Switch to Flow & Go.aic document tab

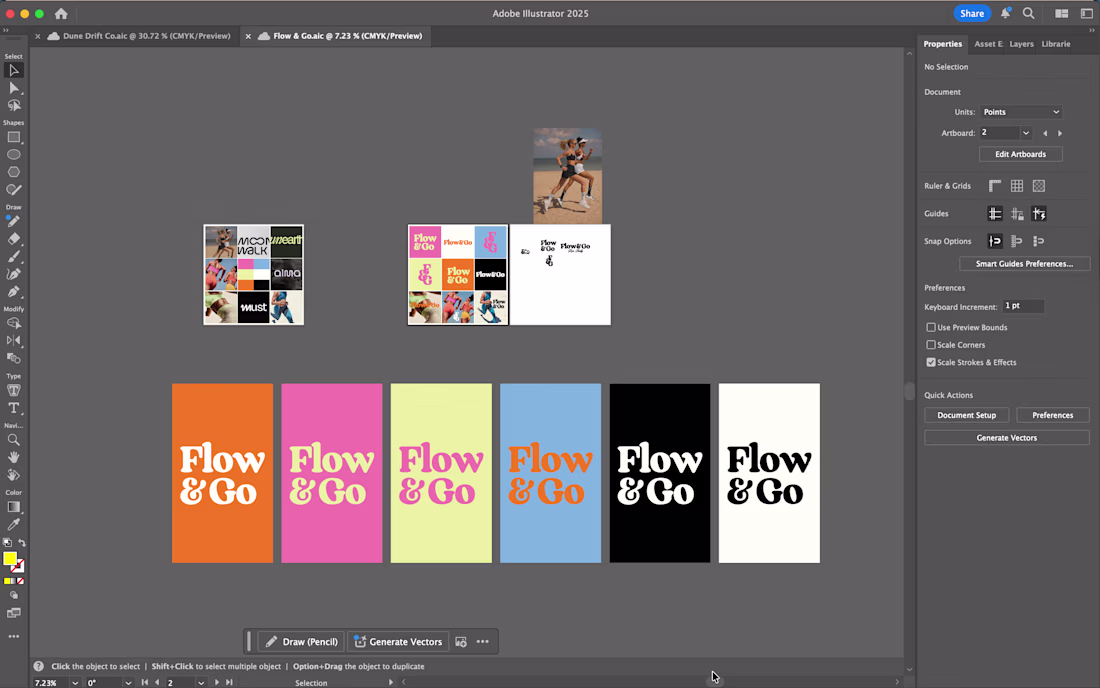347,36
